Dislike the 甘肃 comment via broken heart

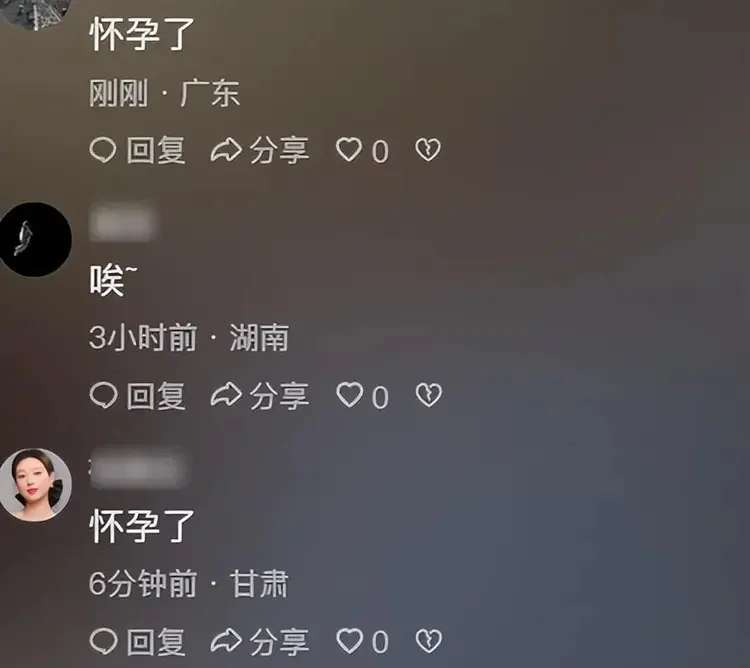tap(429, 640)
